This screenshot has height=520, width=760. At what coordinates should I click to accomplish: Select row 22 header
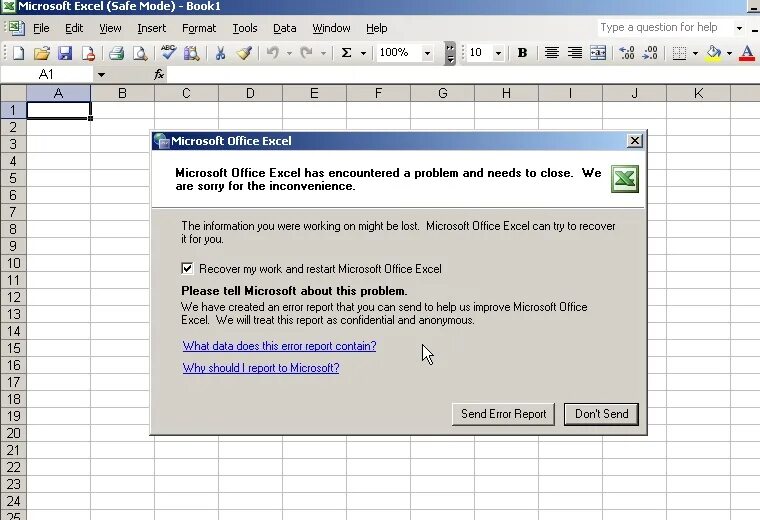coord(13,467)
